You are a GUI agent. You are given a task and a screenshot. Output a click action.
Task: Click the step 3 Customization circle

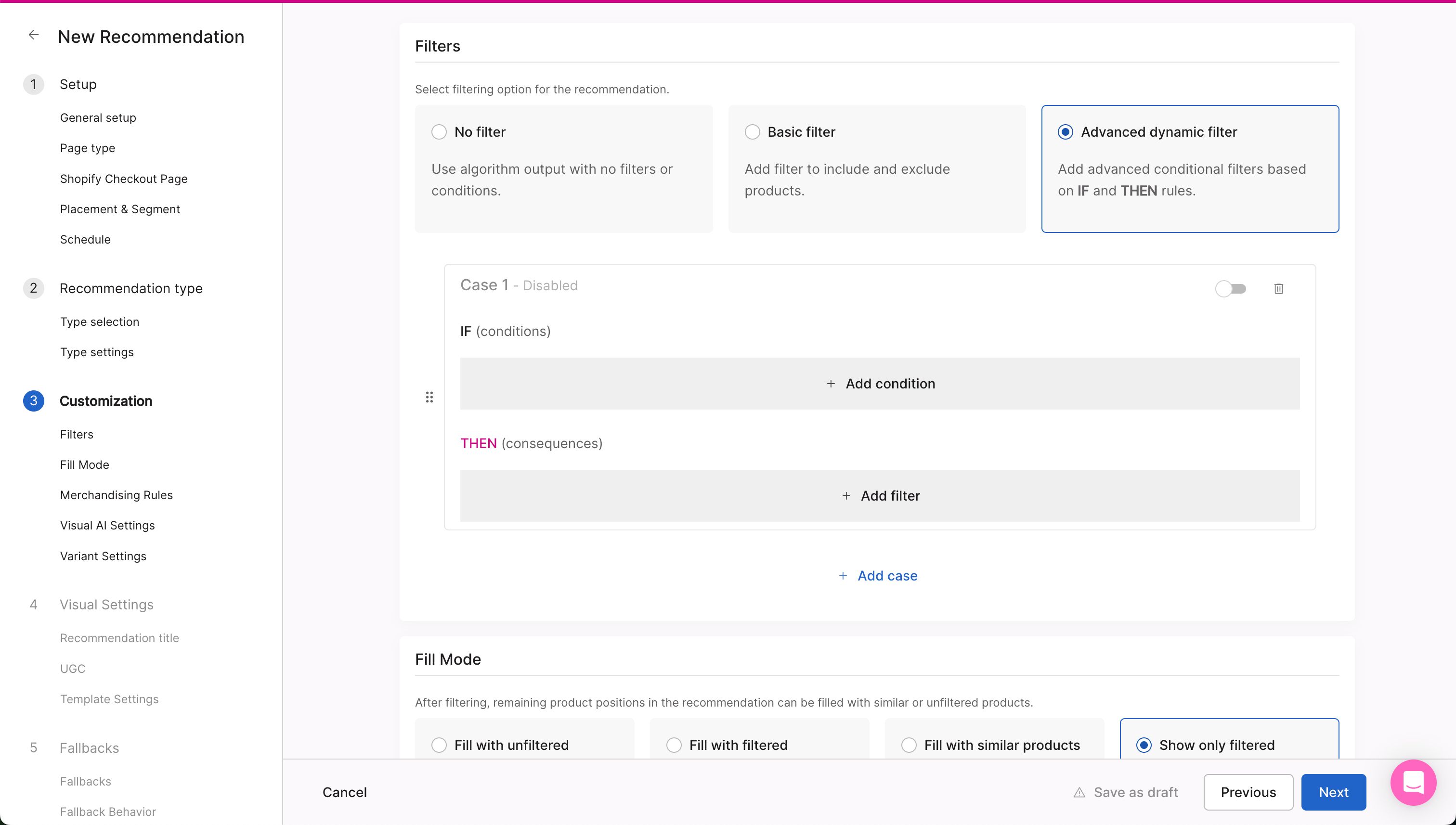[34, 400]
